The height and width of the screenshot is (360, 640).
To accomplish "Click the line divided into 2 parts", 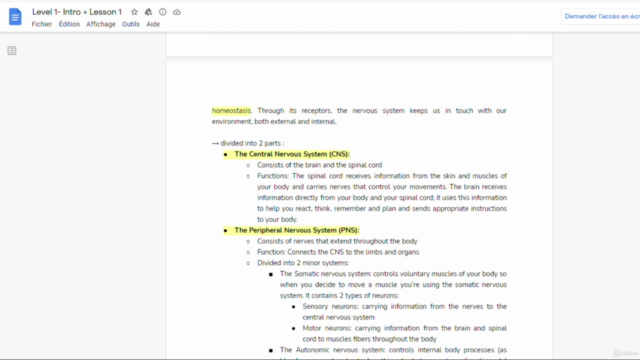I will pos(252,143).
